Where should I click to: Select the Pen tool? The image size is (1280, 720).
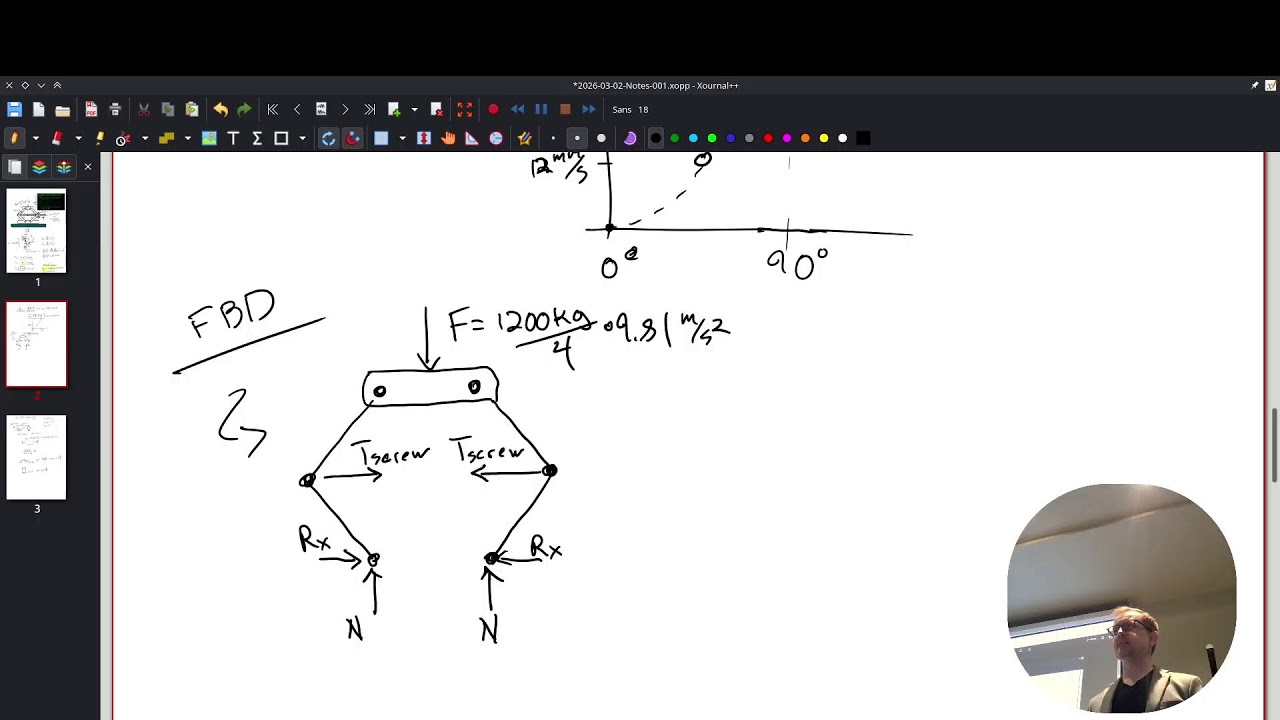pos(14,138)
